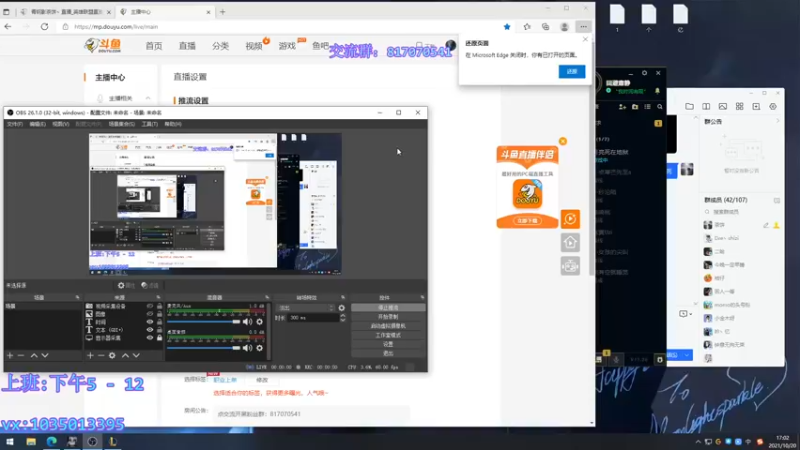Toggle visibility of 图像 source
Viewport: 800px width, 450px height.
(x=149, y=314)
